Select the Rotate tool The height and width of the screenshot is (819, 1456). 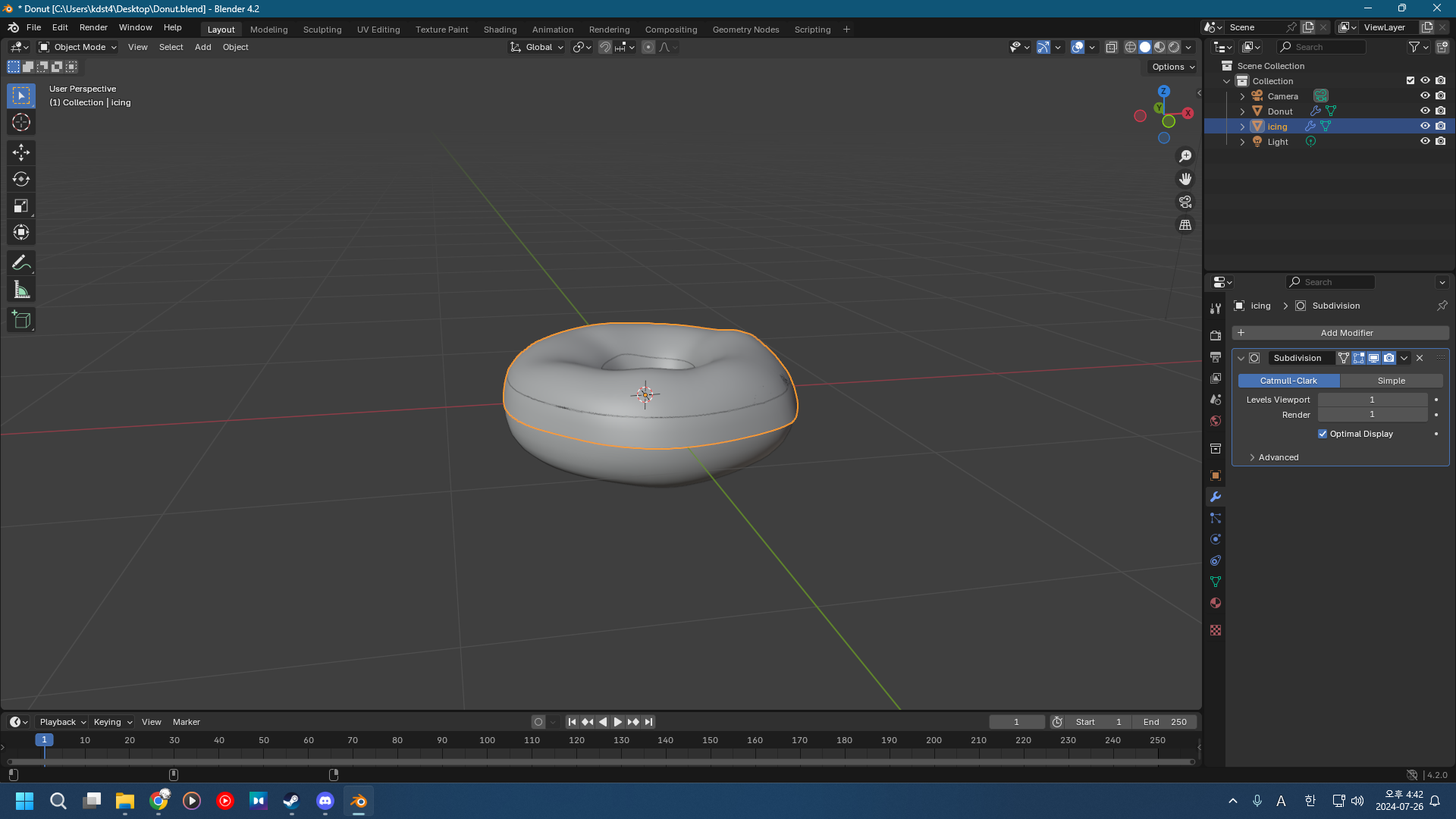20,179
